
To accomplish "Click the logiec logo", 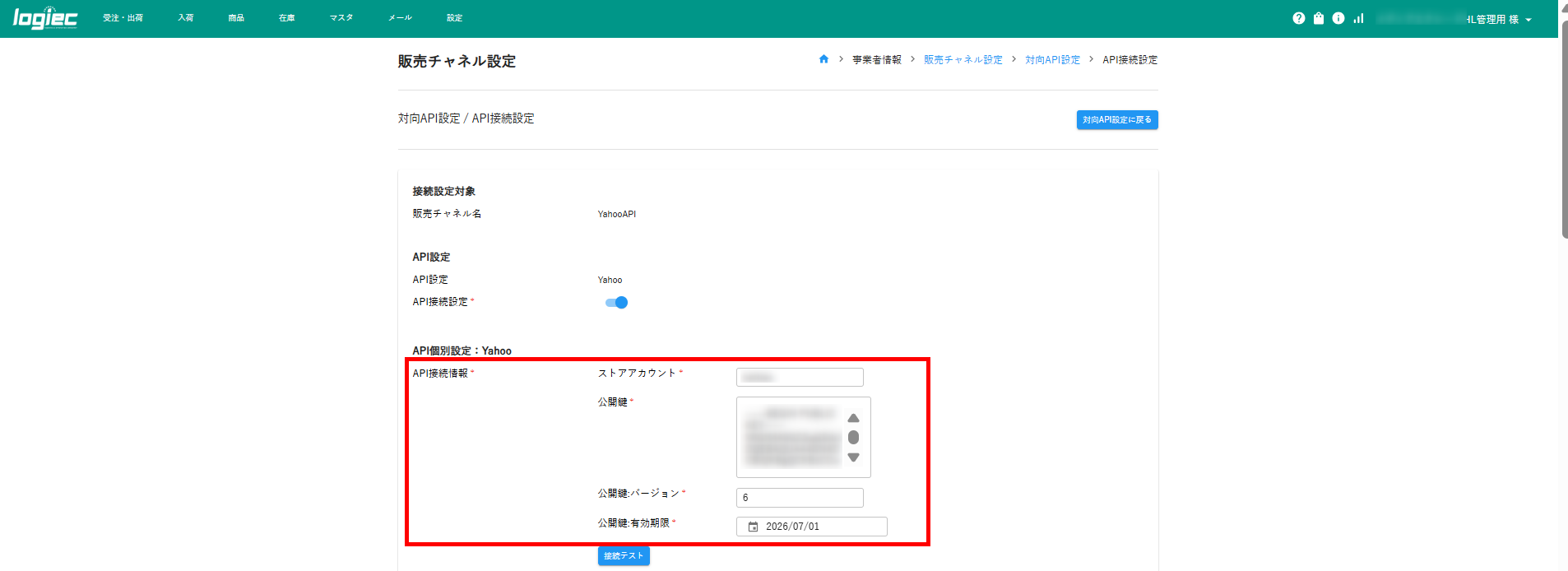I will (x=45, y=18).
